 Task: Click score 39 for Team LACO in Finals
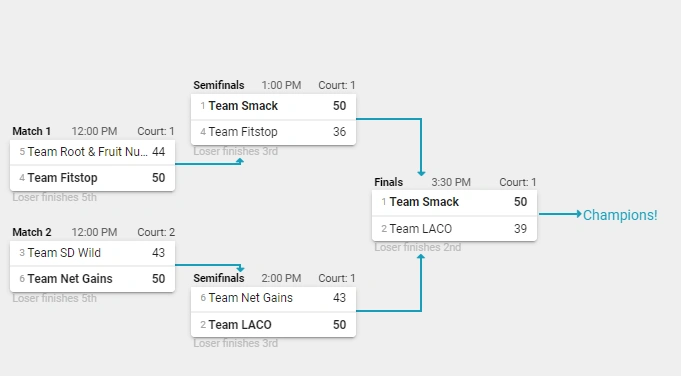(520, 229)
